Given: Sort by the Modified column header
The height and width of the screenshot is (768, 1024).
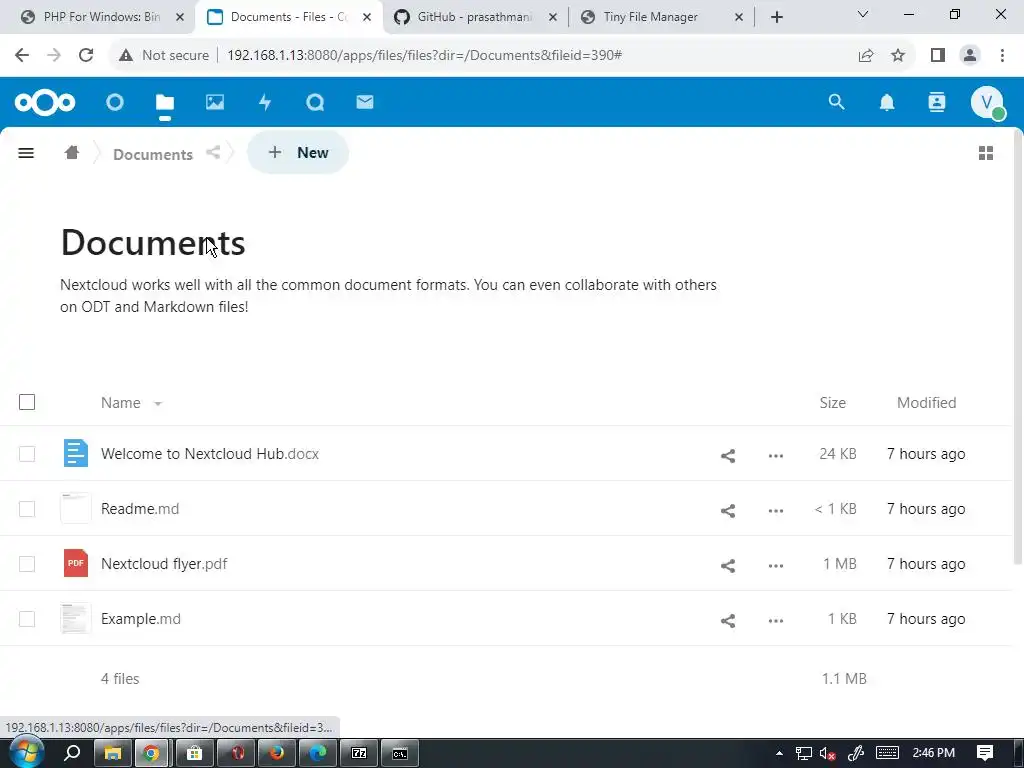Looking at the screenshot, I should [x=926, y=403].
